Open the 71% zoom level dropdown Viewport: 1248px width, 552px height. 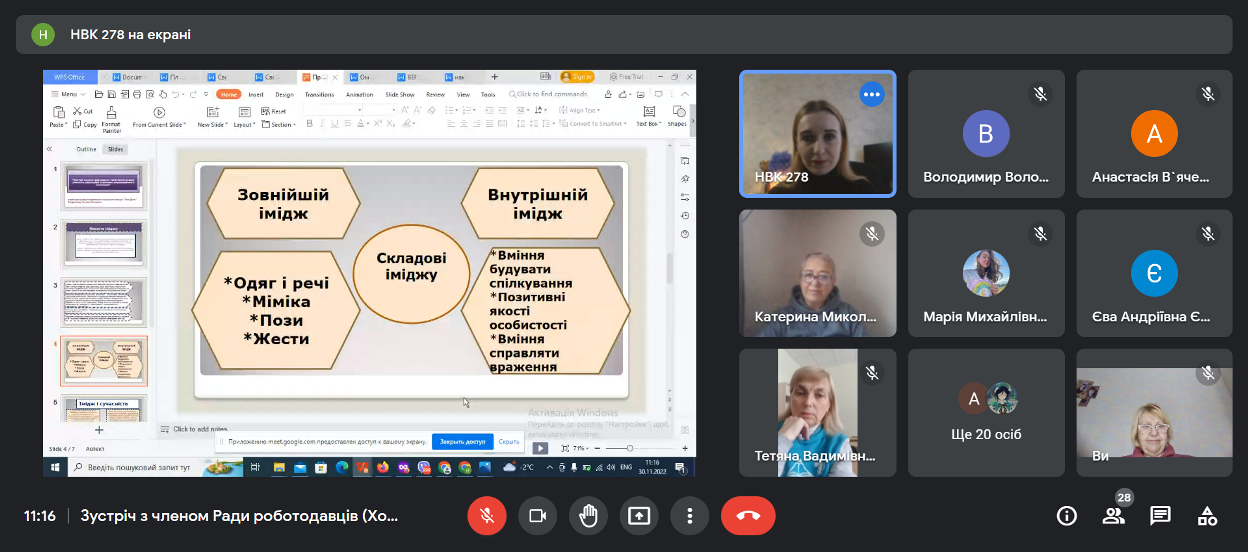(x=581, y=448)
